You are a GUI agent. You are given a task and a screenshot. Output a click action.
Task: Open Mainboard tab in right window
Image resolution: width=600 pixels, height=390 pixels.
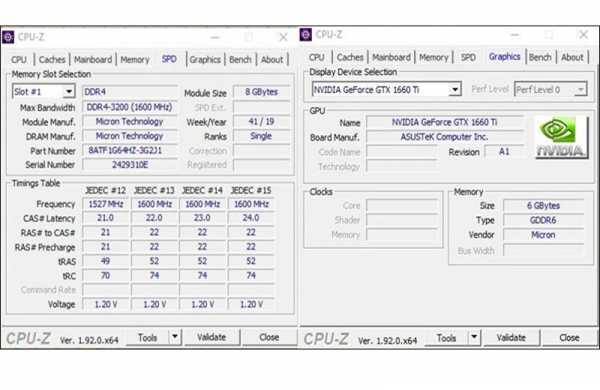pyautogui.click(x=391, y=58)
